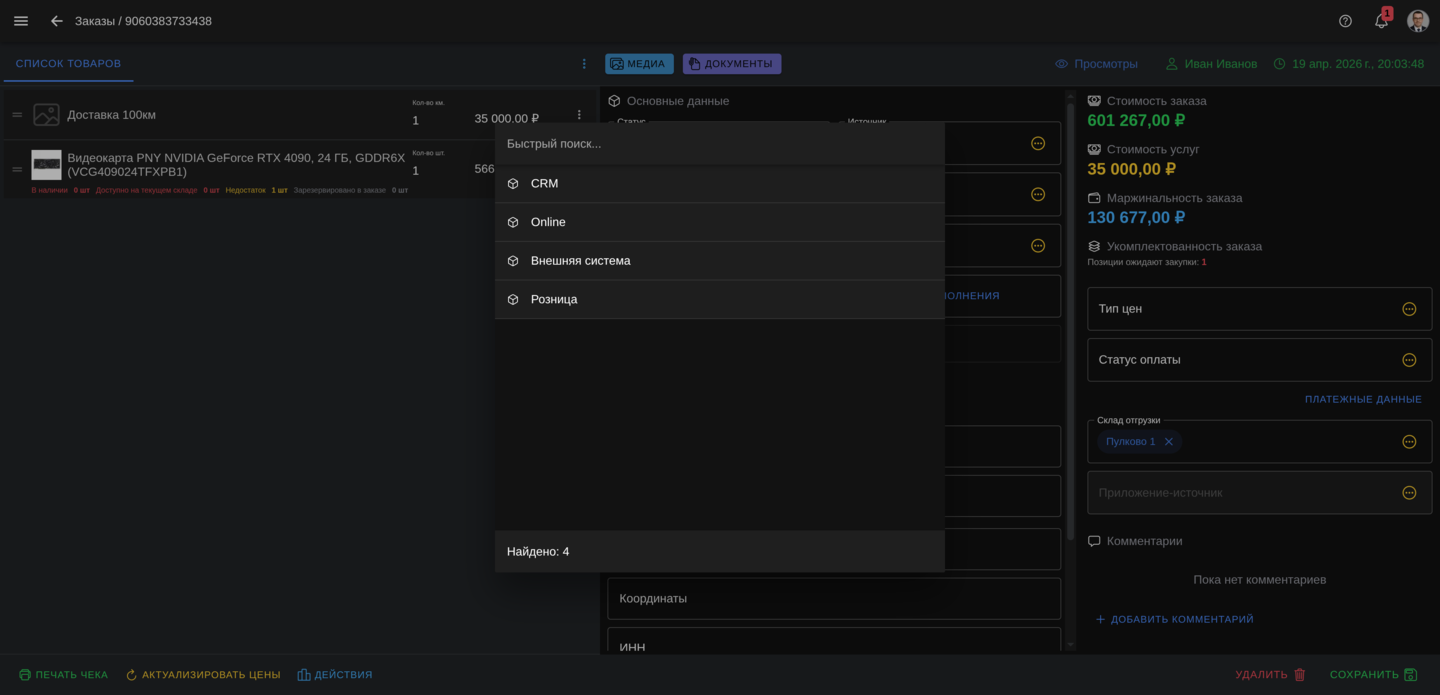Image resolution: width=1440 pixels, height=695 pixels.
Task: Open the Приложение-источник selector
Action: point(1408,493)
